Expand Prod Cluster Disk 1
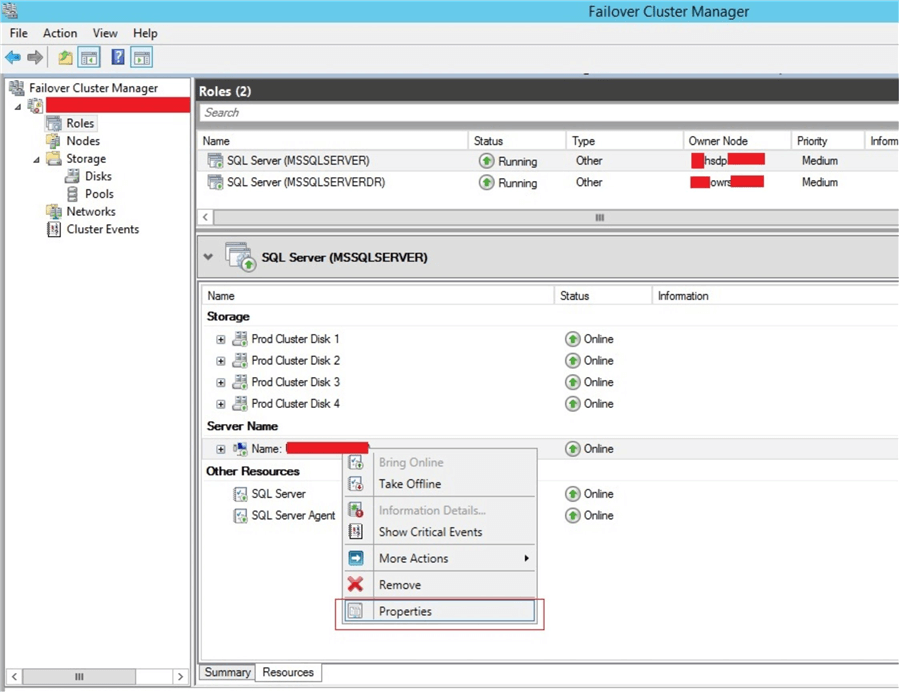 222,339
